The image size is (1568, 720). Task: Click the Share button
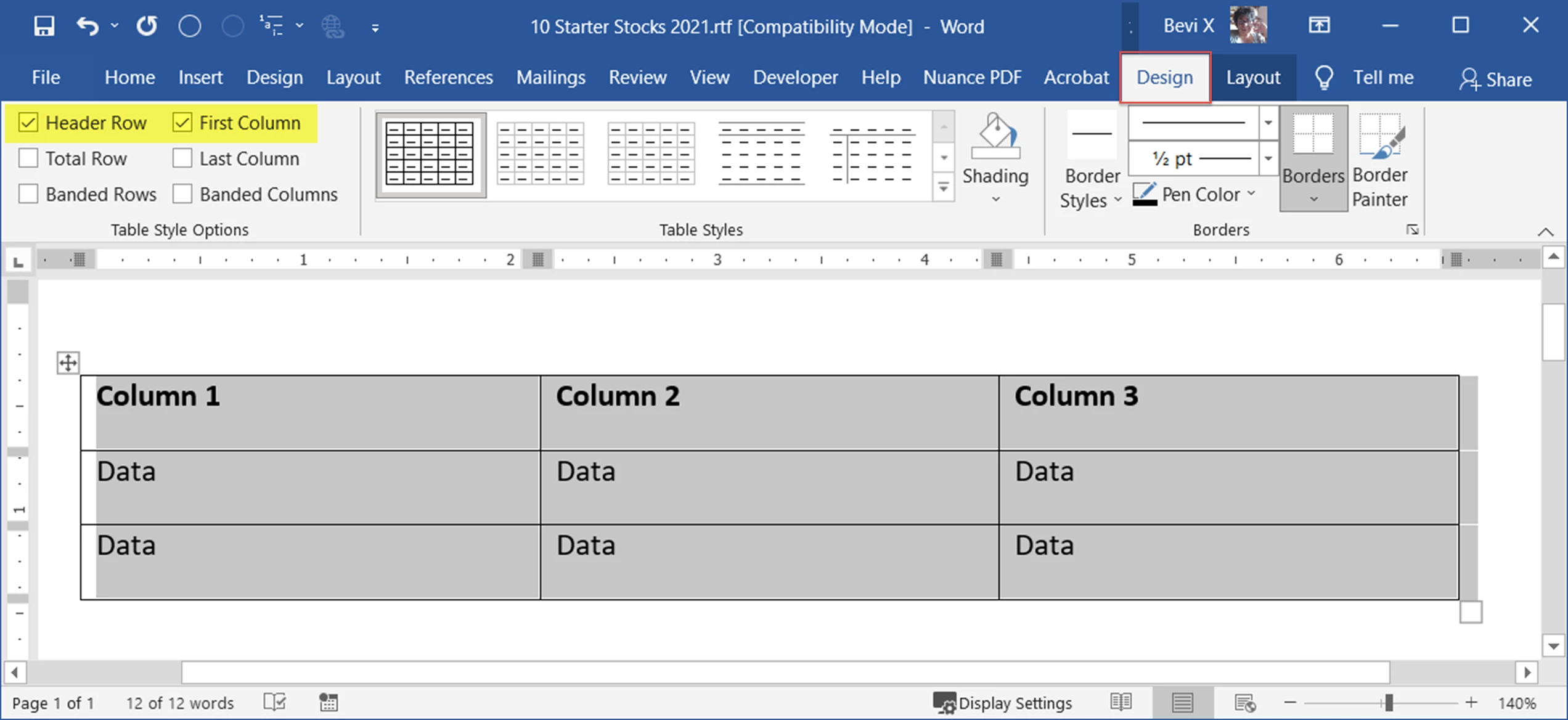tap(1495, 79)
